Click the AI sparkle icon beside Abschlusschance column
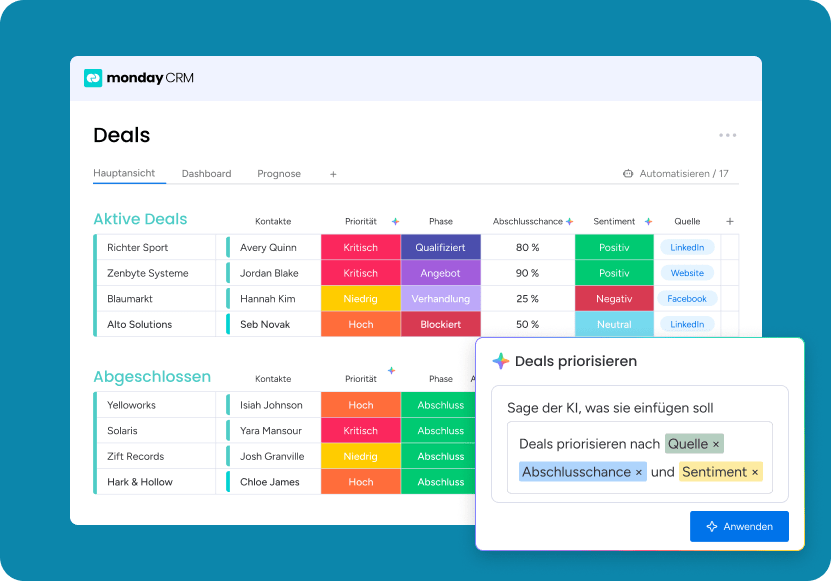The width and height of the screenshot is (831, 581). click(x=570, y=222)
